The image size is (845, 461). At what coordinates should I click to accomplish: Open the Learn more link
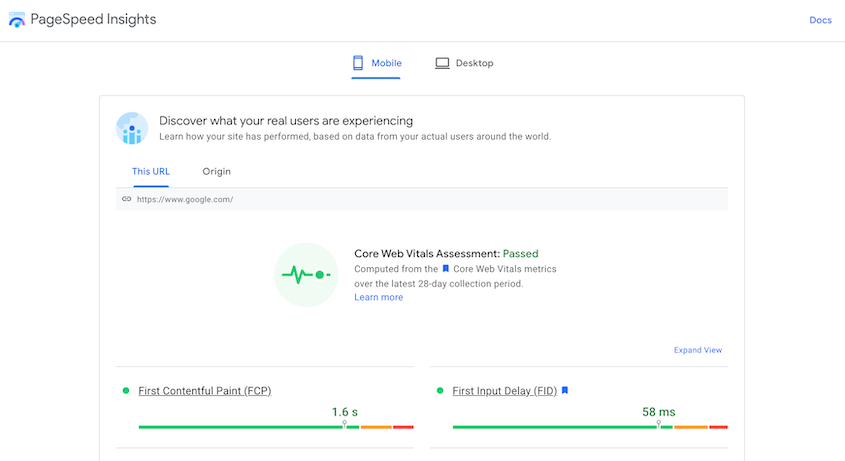[x=378, y=297]
